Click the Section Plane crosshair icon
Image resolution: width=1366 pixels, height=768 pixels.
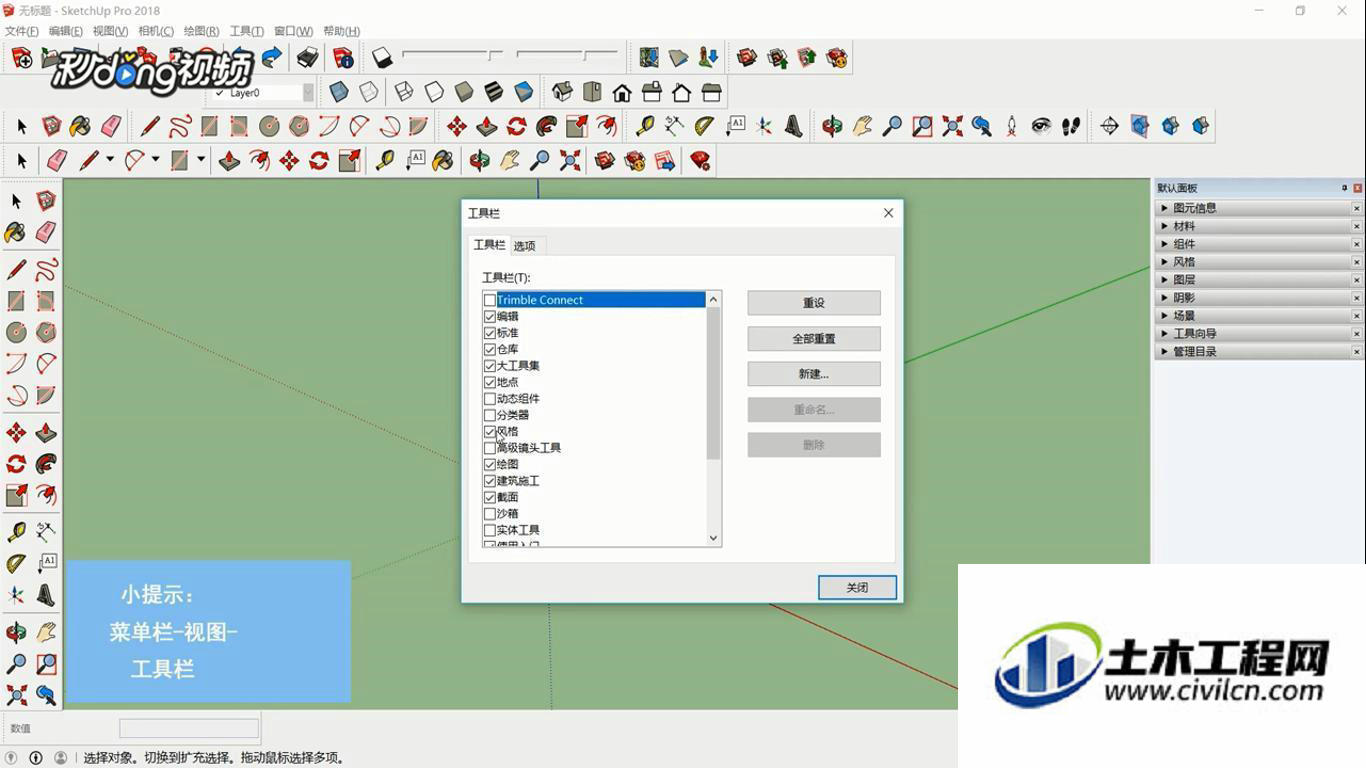pos(1109,126)
